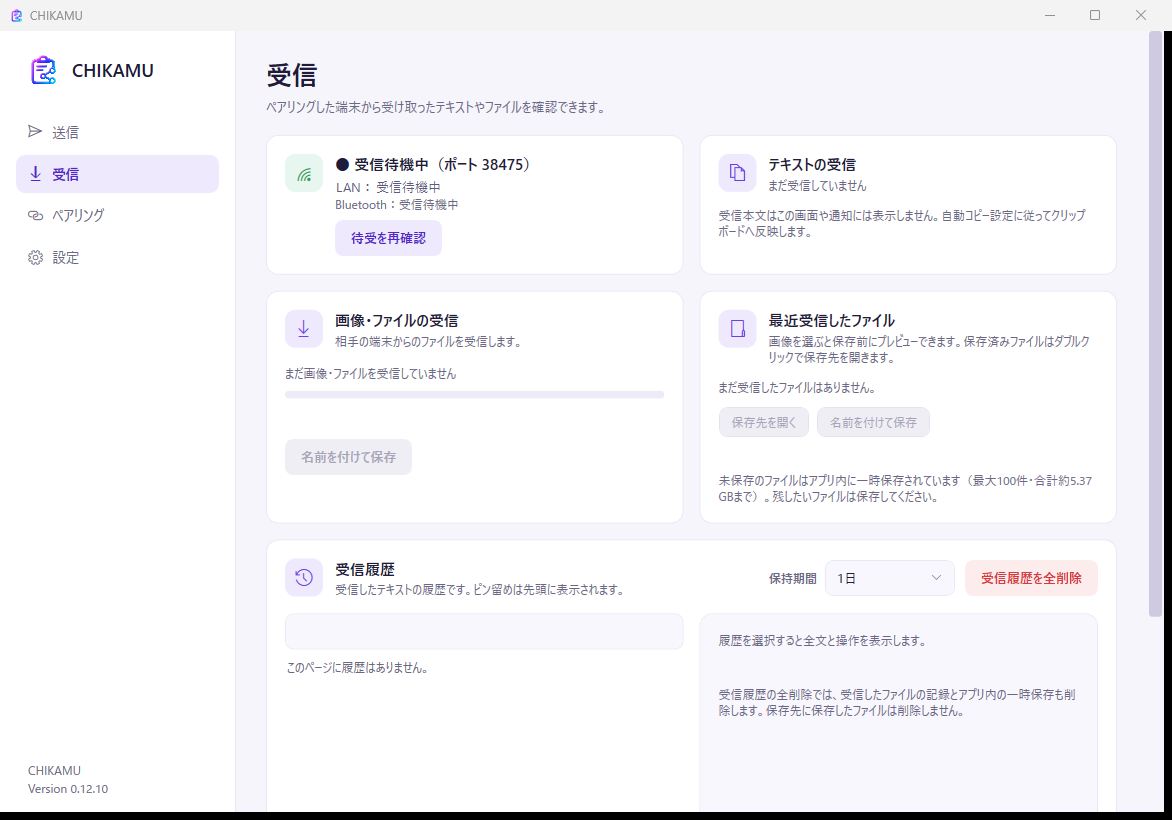Image resolution: width=1172 pixels, height=820 pixels.
Task: Click the download icon in 画像・ファイルの受信 card
Action: pyautogui.click(x=303, y=329)
